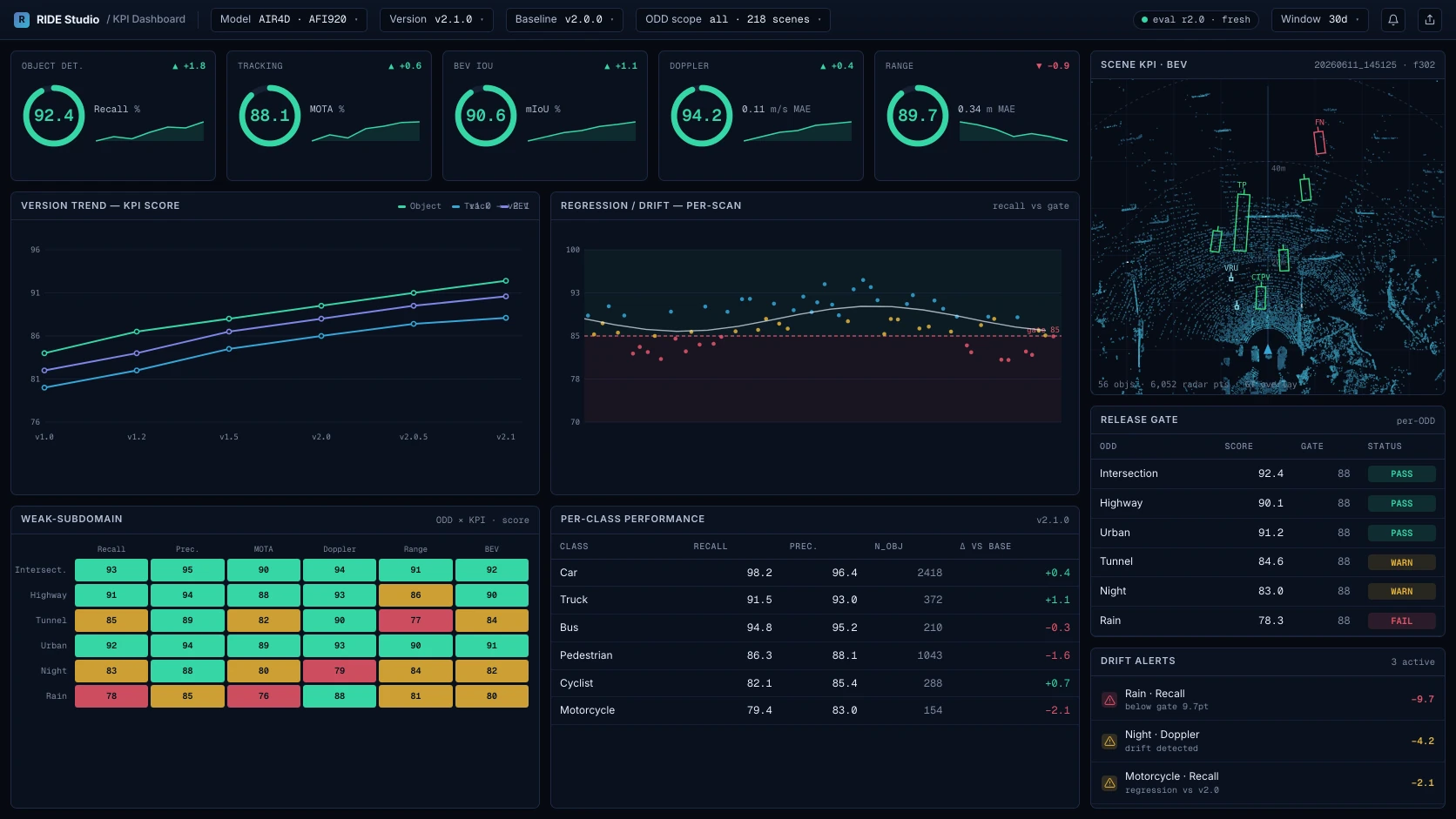1456x819 pixels.
Task: Select Intersect. Prec. heatmap cell 95
Action: (187, 570)
